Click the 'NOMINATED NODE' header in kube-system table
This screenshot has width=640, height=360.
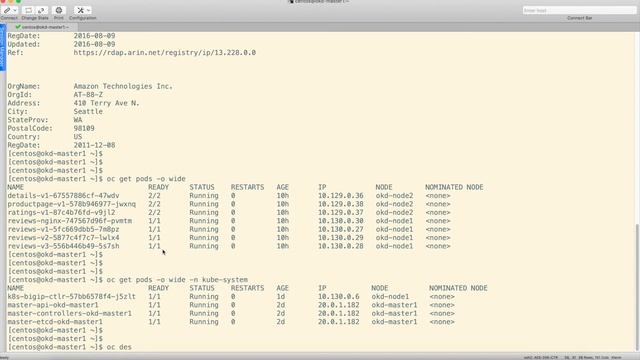point(458,288)
